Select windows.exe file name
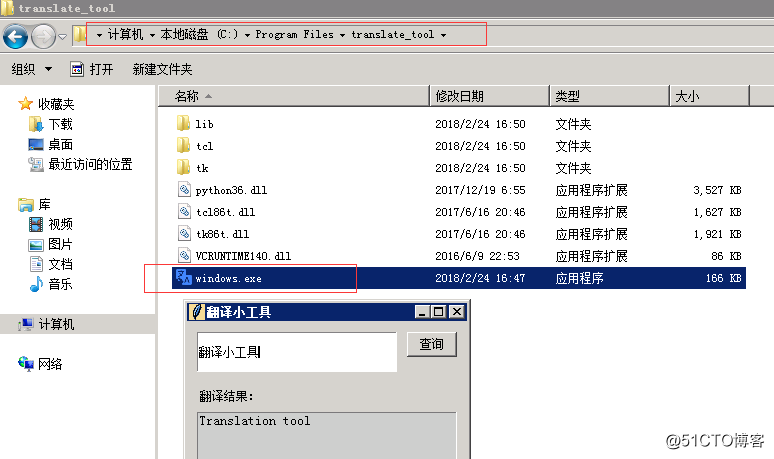774x459 pixels. click(x=229, y=278)
